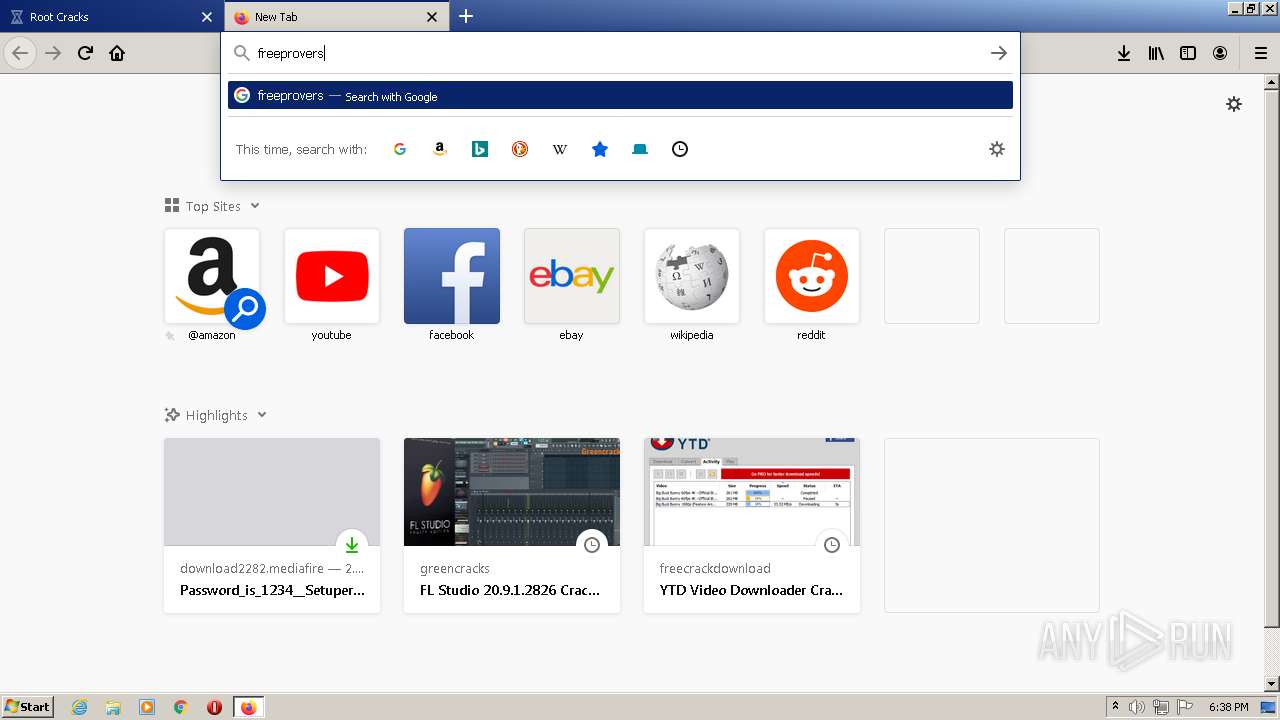This screenshot has width=1280, height=720.
Task: Search this time with Amazon icon
Action: [x=440, y=149]
